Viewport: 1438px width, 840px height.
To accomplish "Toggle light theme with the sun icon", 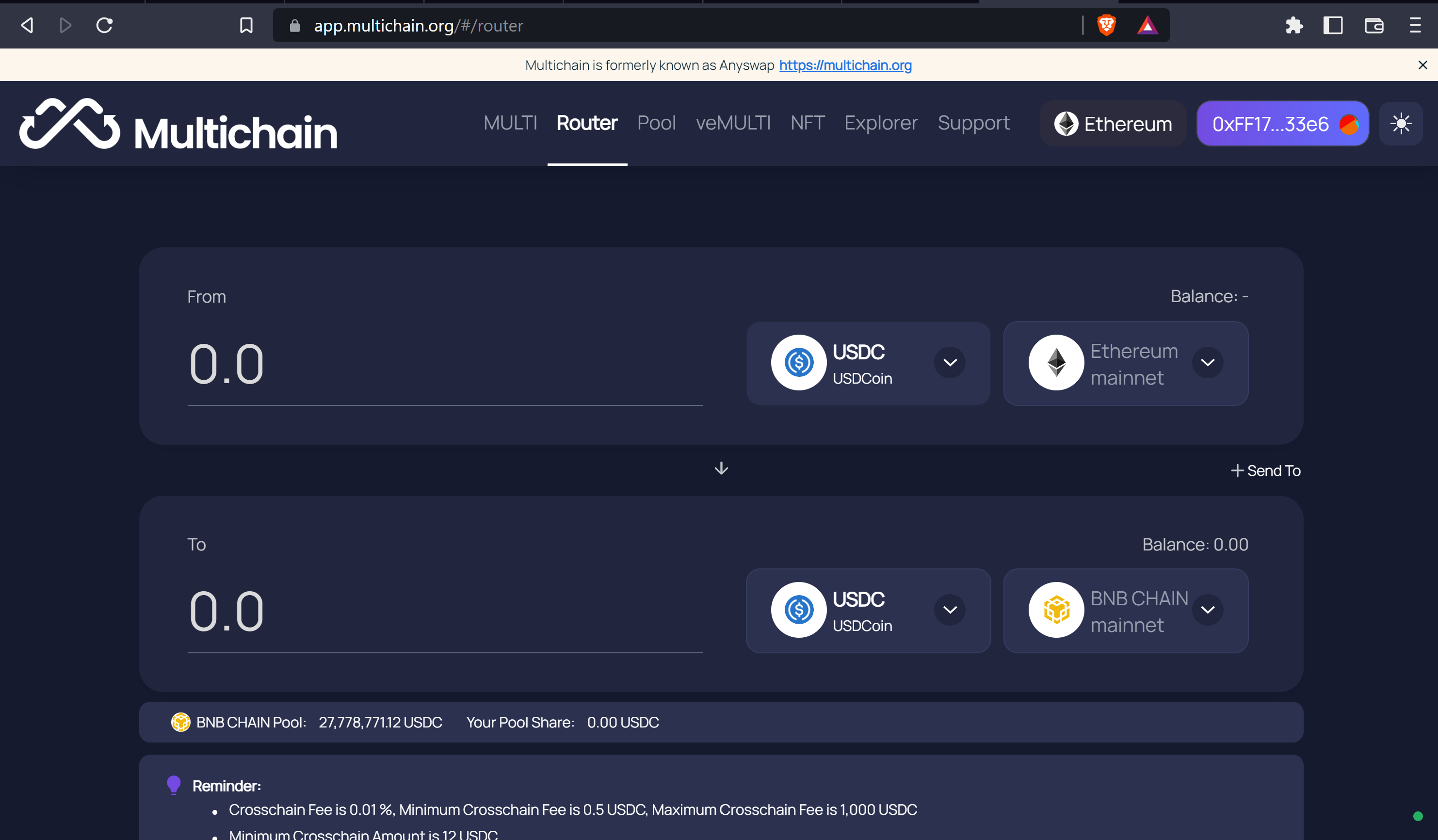I will 1401,124.
